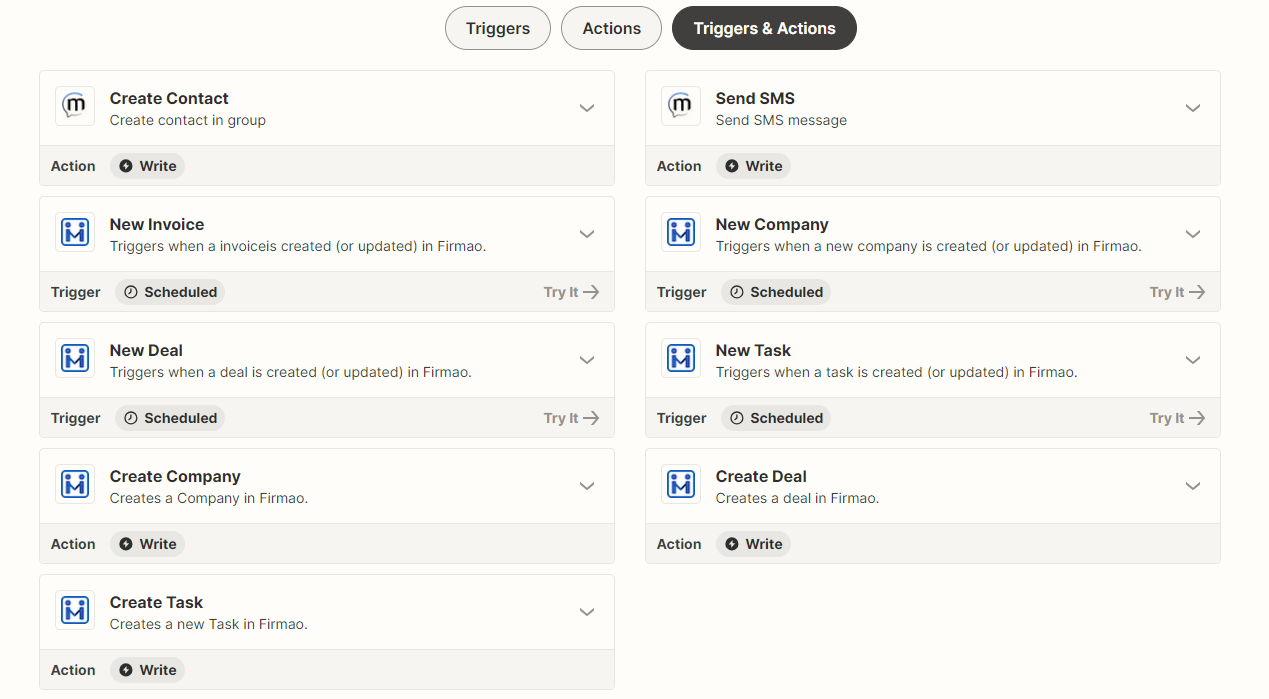
Task: Click Try It on New Company trigger
Action: 1177,292
